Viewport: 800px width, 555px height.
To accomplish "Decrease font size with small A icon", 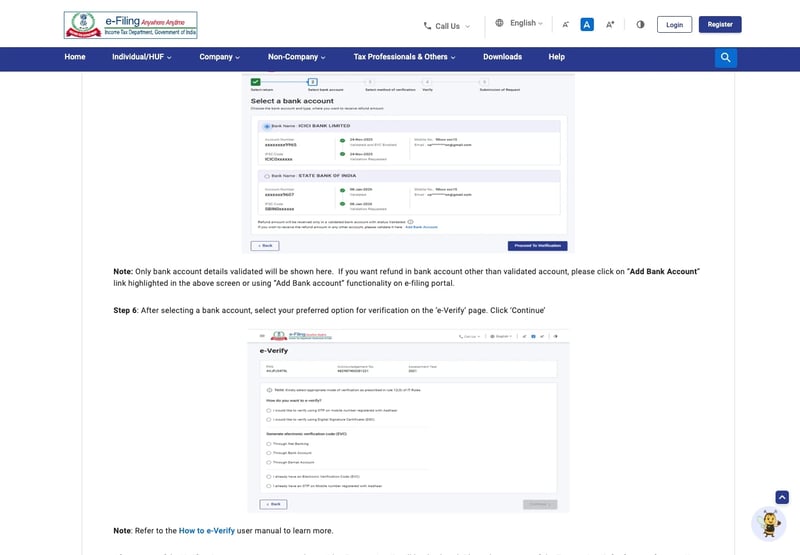I will (565, 24).
